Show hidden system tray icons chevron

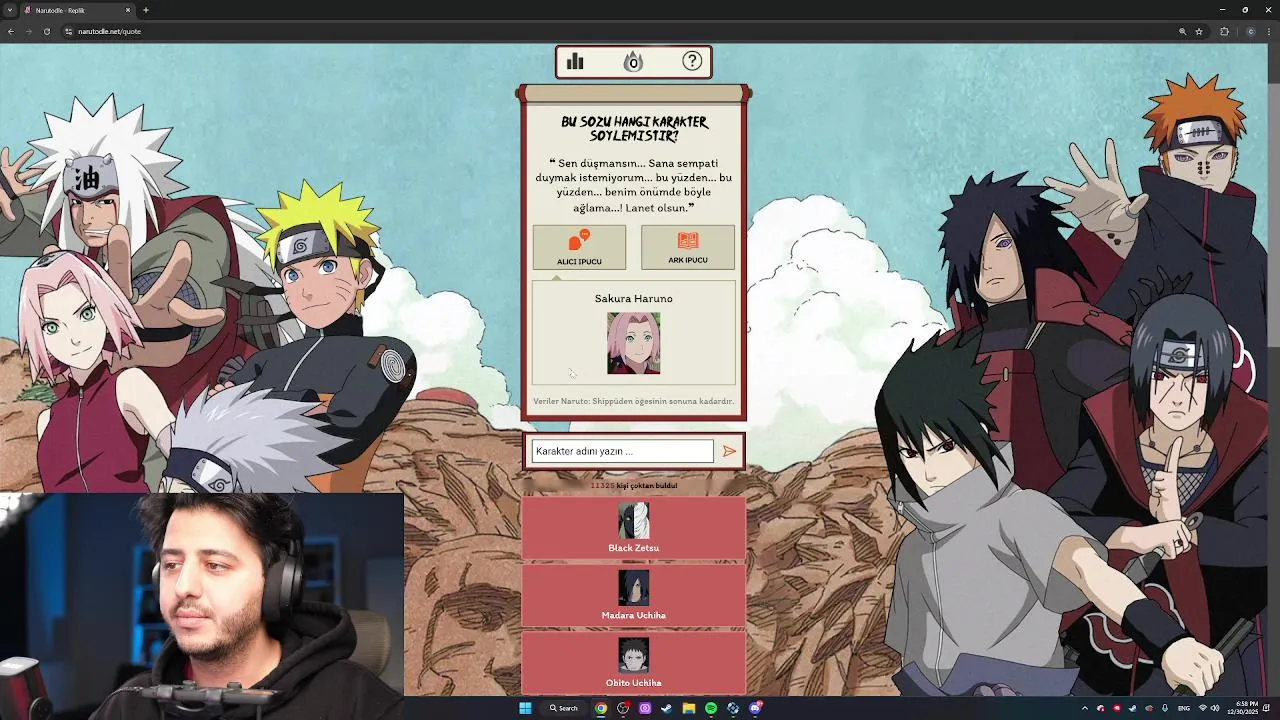coord(1085,708)
